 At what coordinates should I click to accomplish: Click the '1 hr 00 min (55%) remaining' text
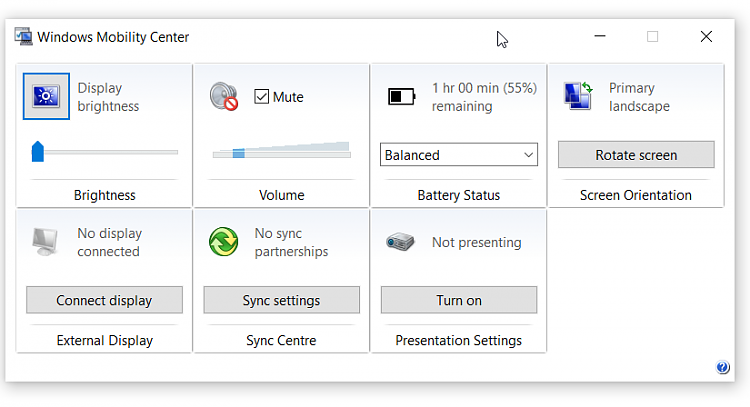click(x=484, y=97)
